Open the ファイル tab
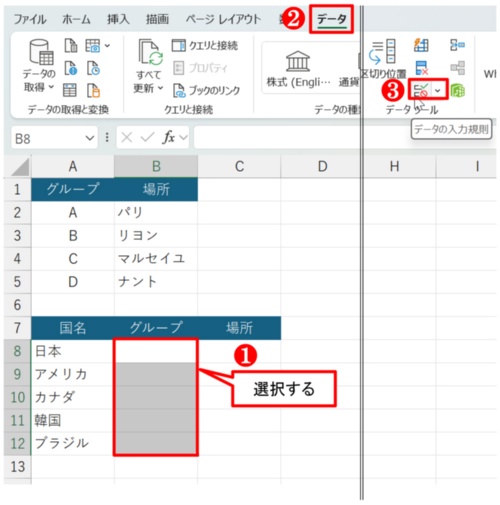 tap(29, 19)
